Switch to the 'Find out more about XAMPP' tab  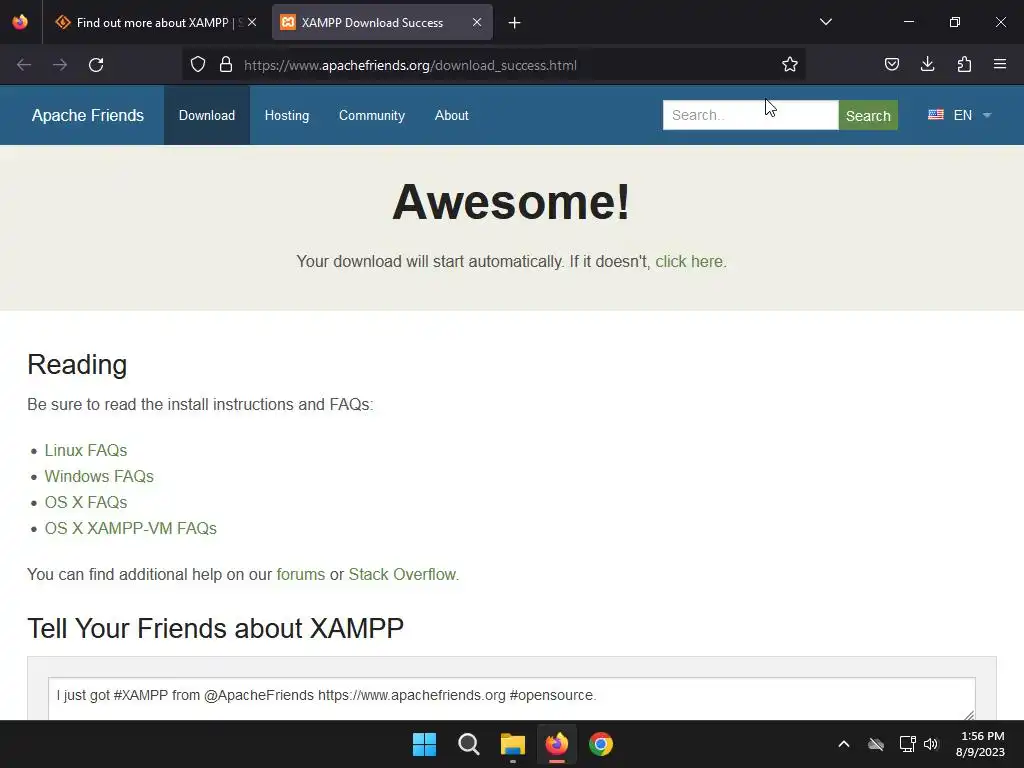pos(150,22)
